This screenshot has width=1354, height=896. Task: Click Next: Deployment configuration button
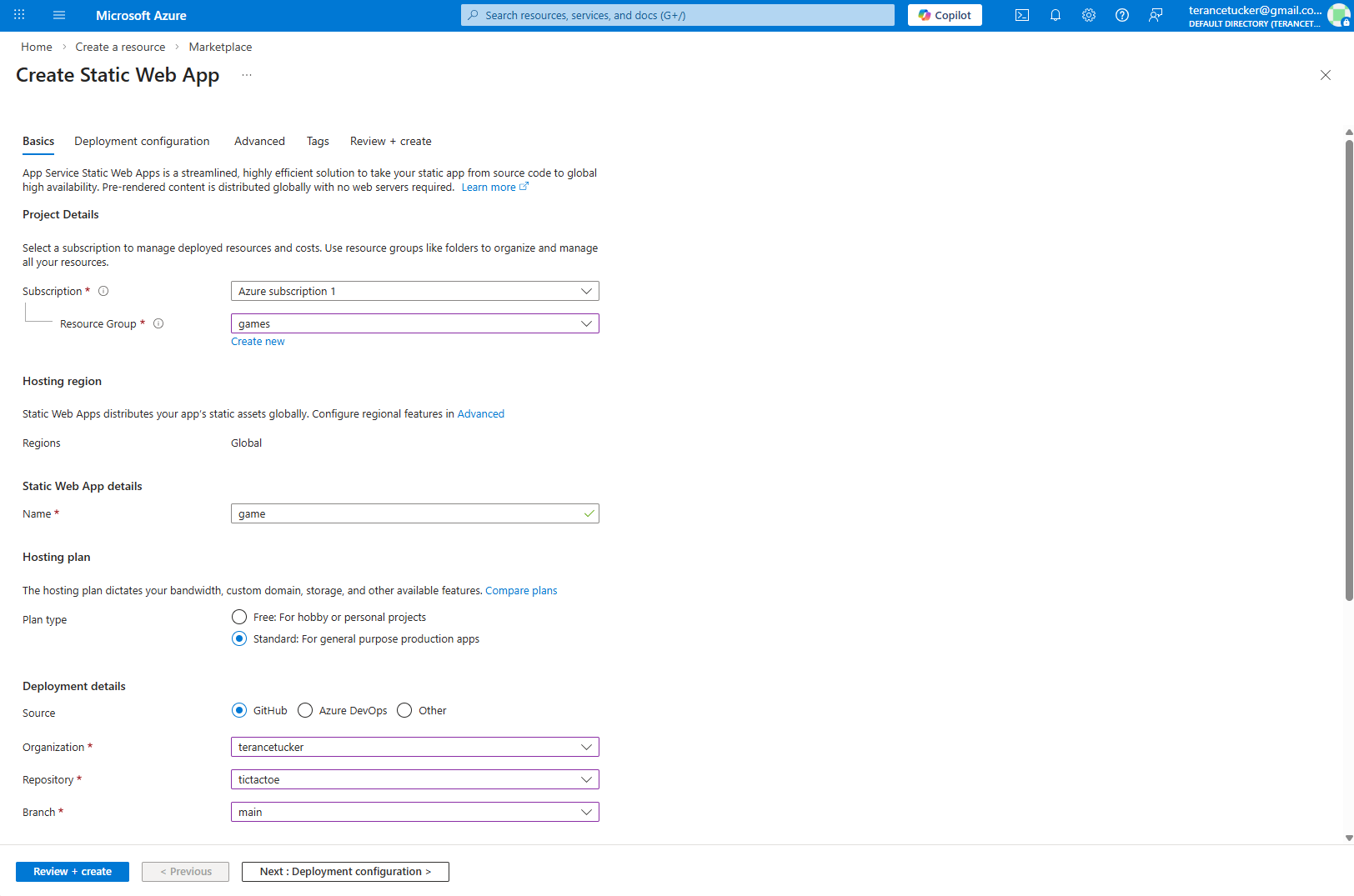(x=345, y=872)
